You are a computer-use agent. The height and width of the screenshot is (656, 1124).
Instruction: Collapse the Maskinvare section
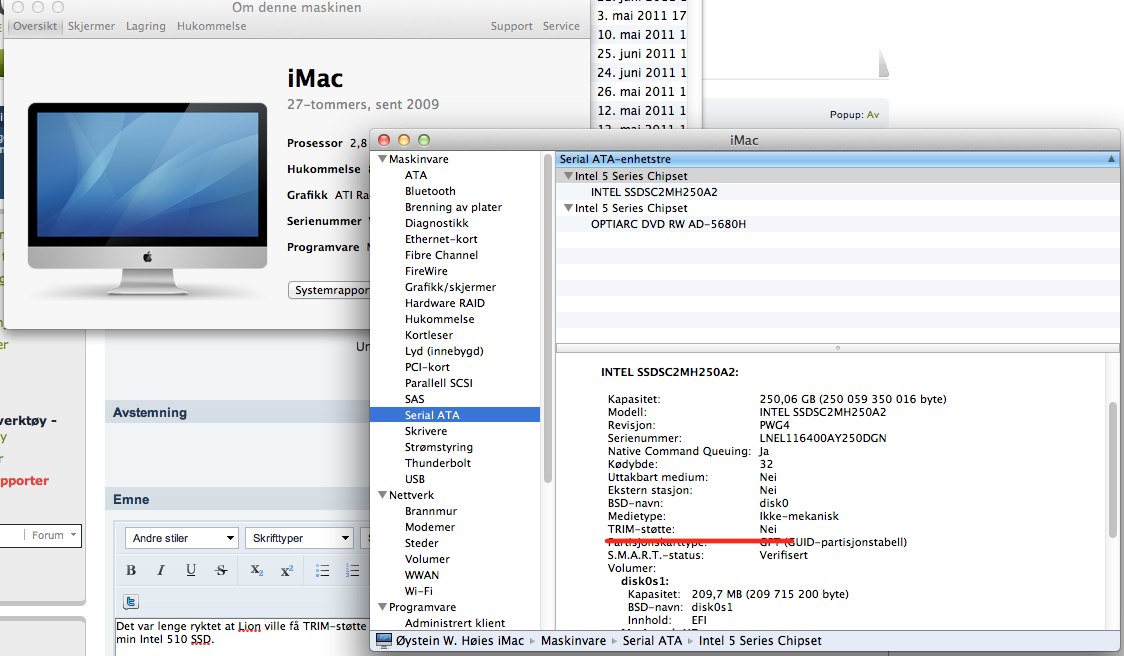(x=382, y=159)
